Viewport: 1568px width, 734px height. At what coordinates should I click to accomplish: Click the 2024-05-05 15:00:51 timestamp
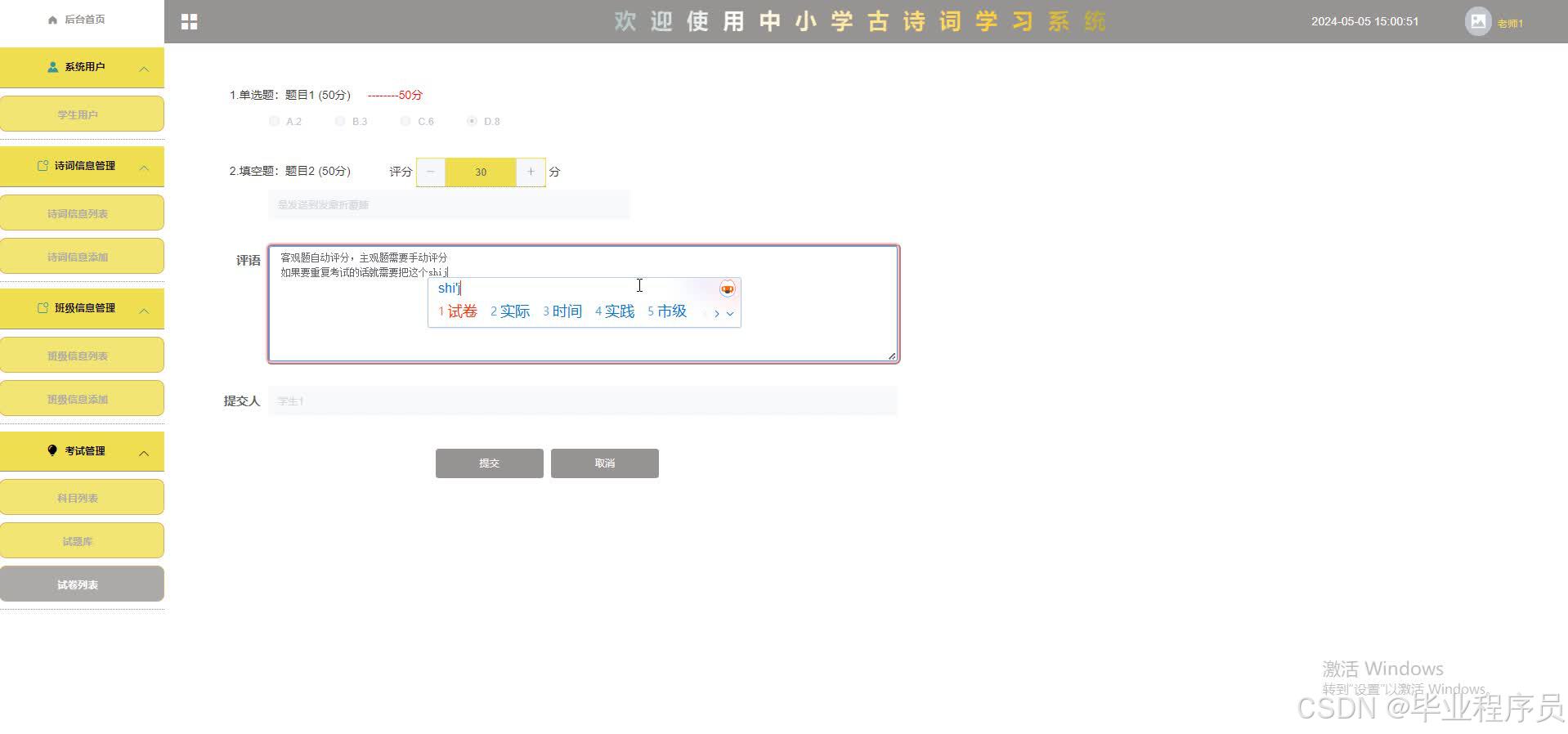point(1365,21)
